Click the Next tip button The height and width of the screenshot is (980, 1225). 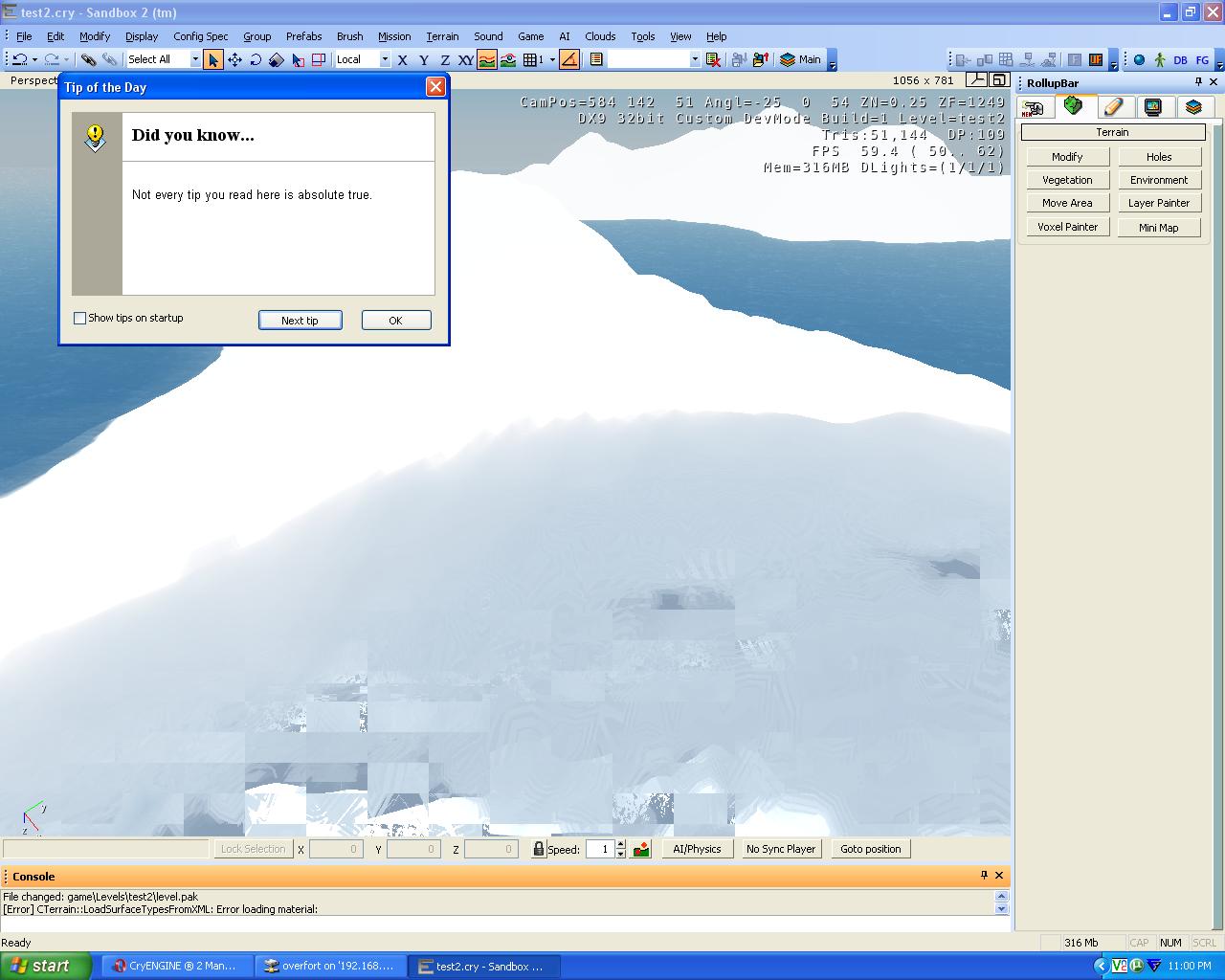(x=300, y=321)
